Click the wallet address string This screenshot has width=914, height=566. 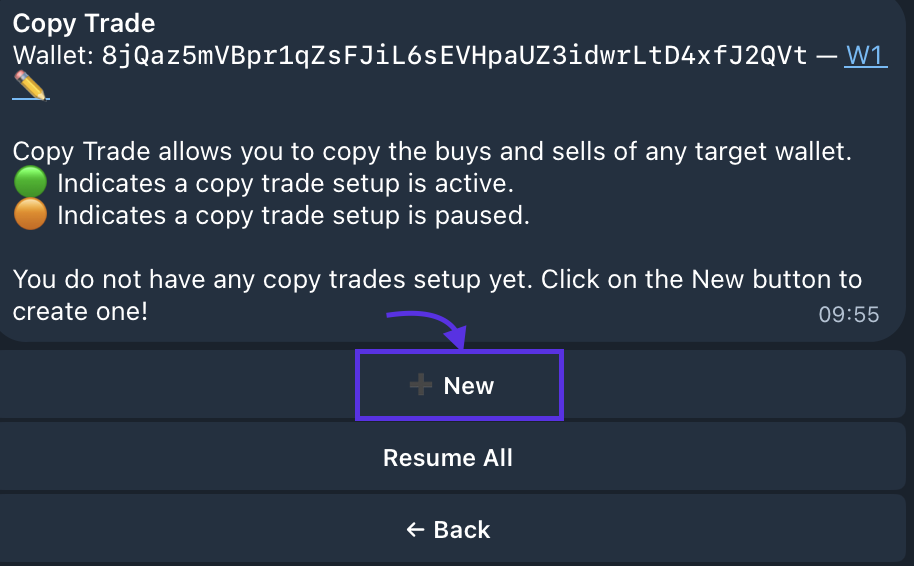click(455, 55)
